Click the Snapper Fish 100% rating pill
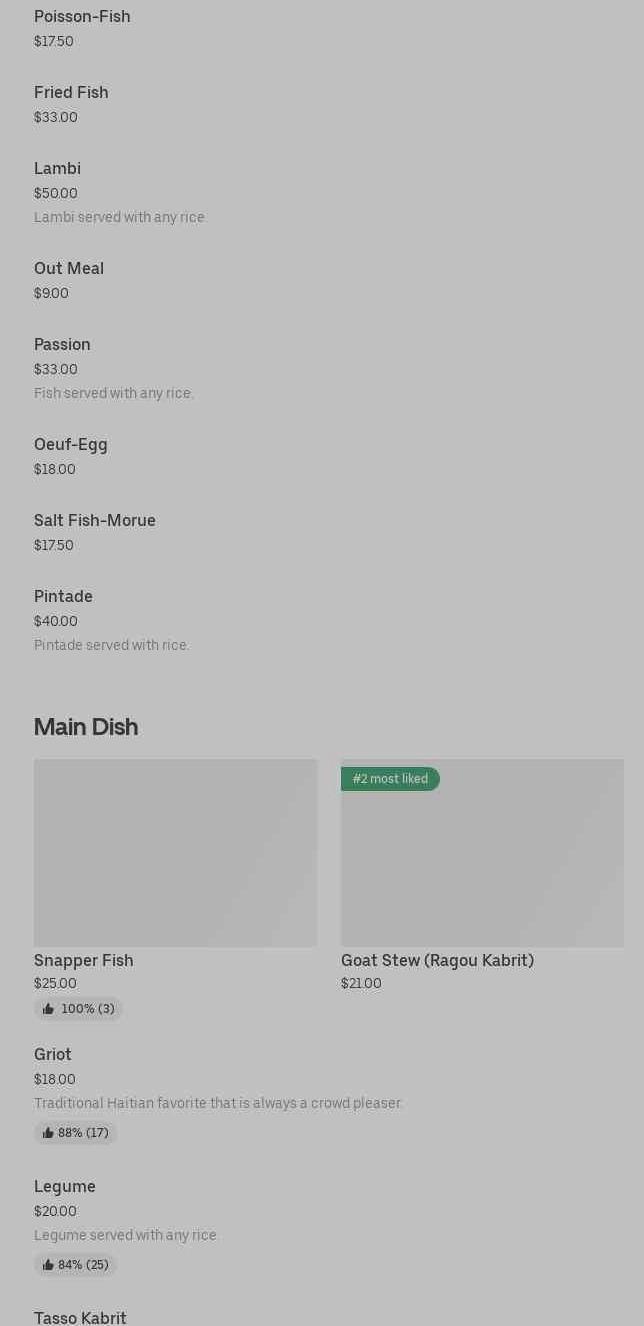 pos(78,1009)
